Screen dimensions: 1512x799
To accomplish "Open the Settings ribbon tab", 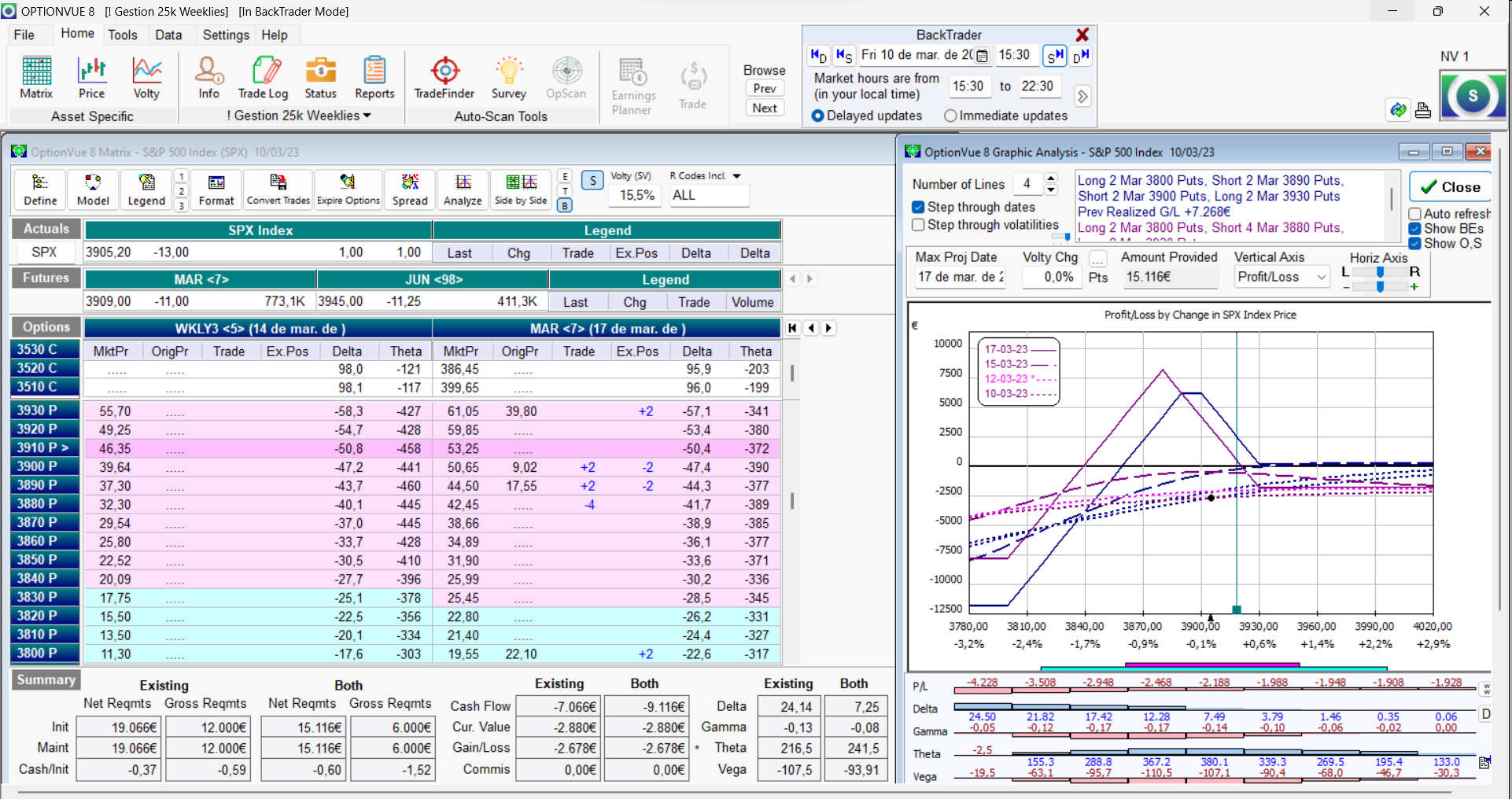I will coord(226,35).
